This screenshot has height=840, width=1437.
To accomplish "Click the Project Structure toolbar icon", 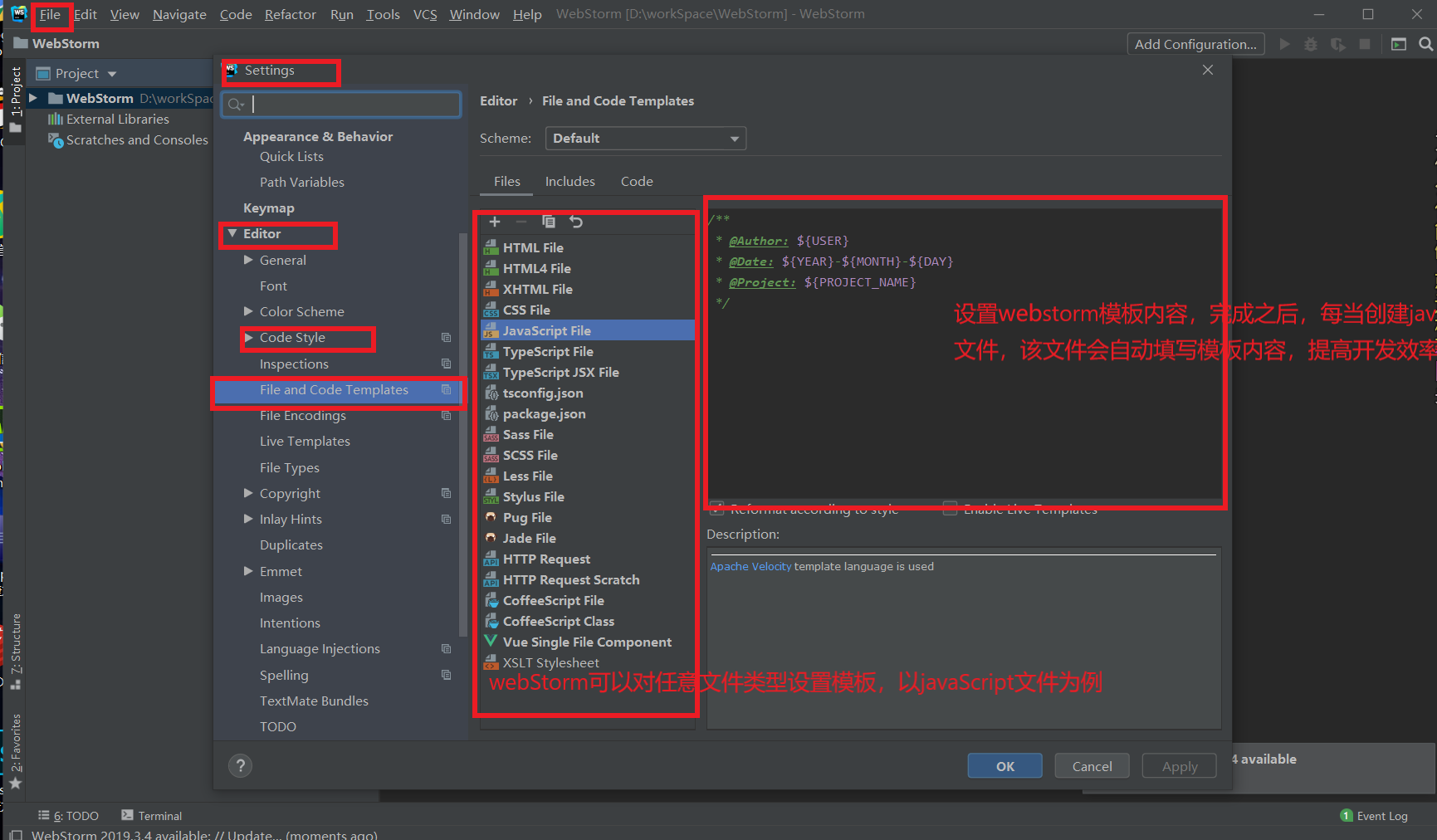I will (x=1399, y=44).
